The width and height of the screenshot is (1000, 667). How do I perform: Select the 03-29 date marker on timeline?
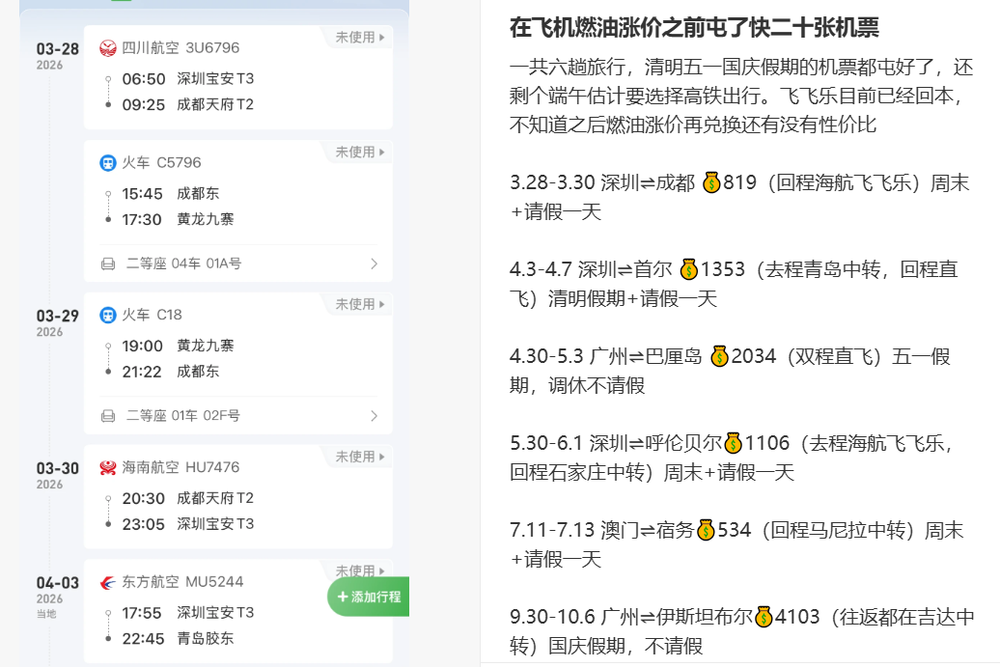pyautogui.click(x=57, y=323)
